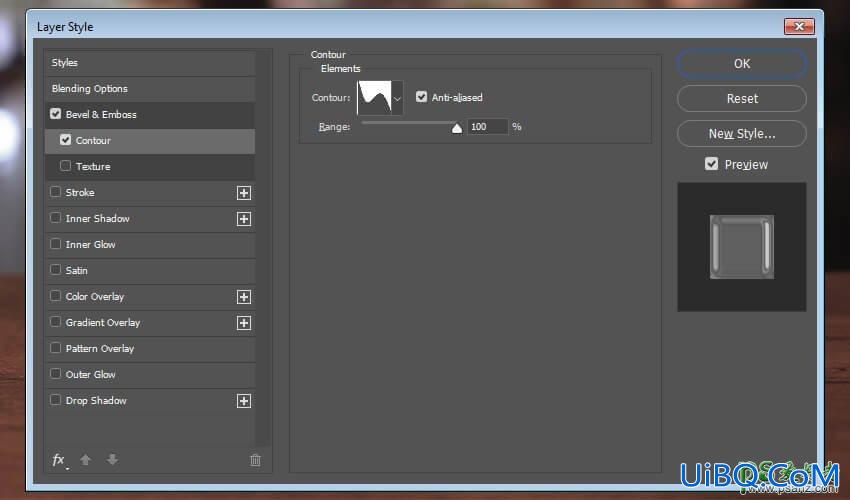Enable the Color Overlay checkbox
This screenshot has width=850, height=500.
coord(55,296)
